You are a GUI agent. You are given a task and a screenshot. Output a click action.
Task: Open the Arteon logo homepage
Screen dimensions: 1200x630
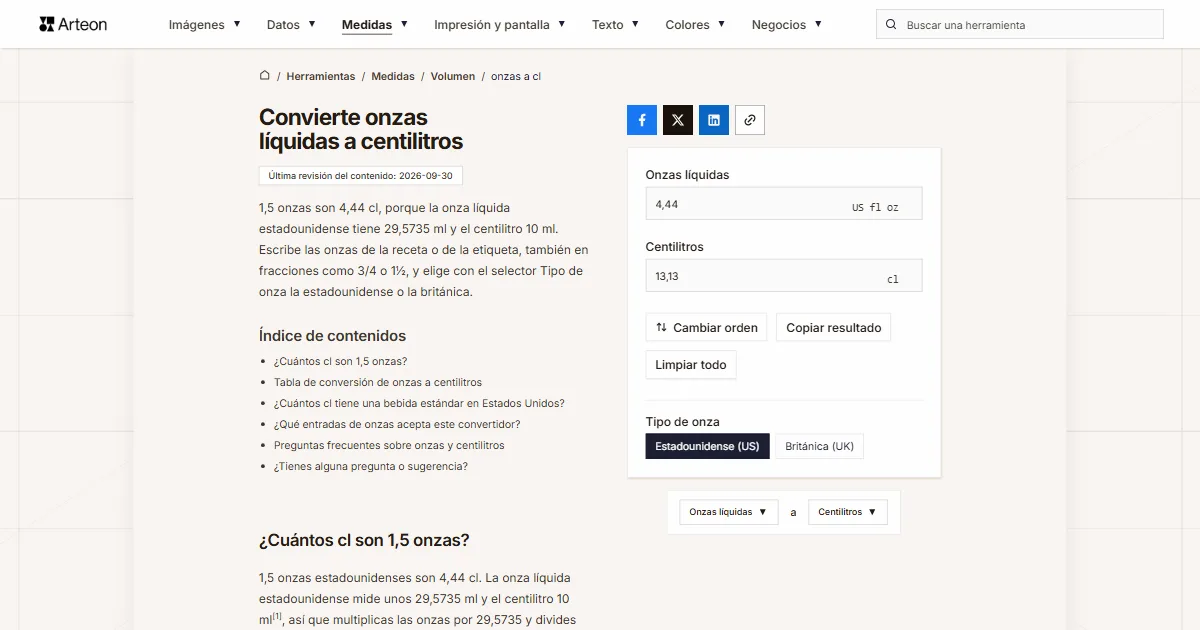[x=73, y=24]
